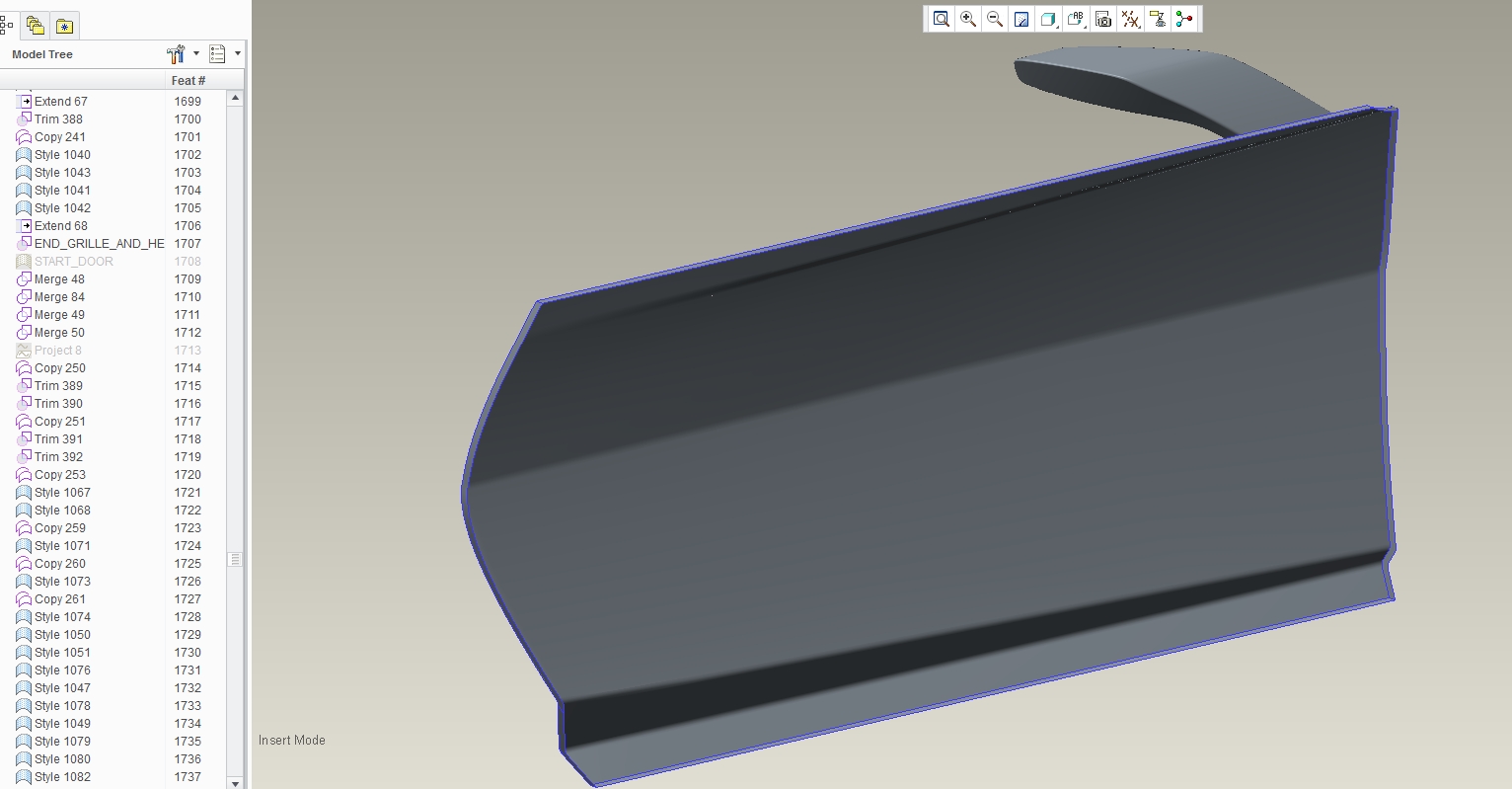Open the Model Tree Settings menu
Image resolution: width=1512 pixels, height=789 pixels.
pyautogui.click(x=183, y=54)
